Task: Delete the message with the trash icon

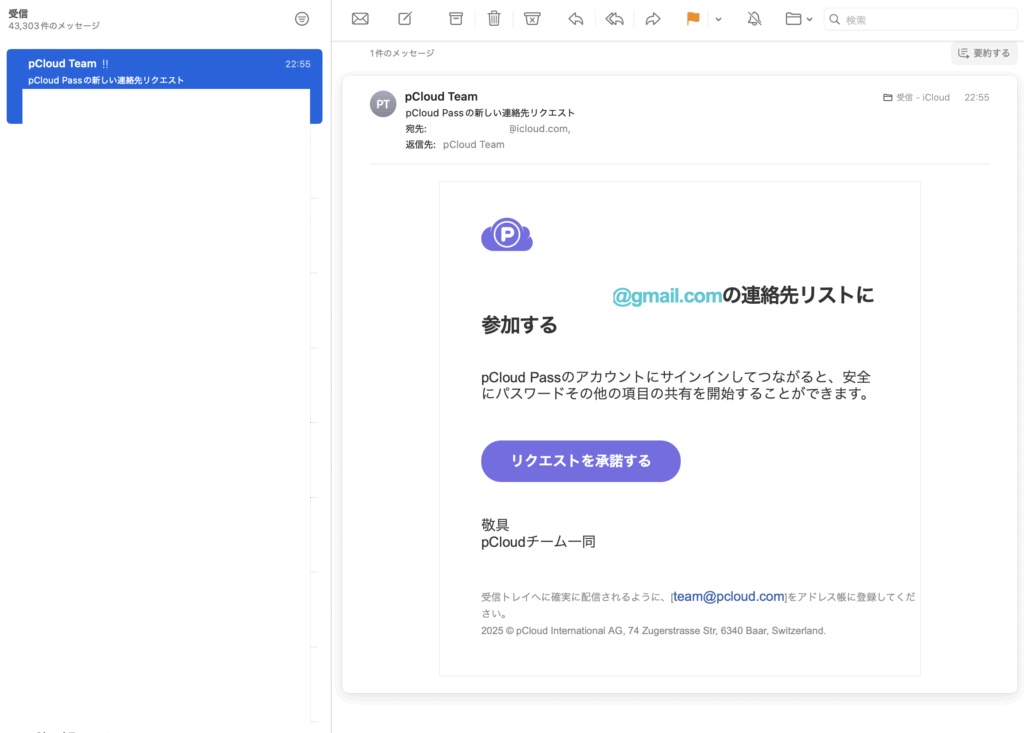Action: [494, 19]
